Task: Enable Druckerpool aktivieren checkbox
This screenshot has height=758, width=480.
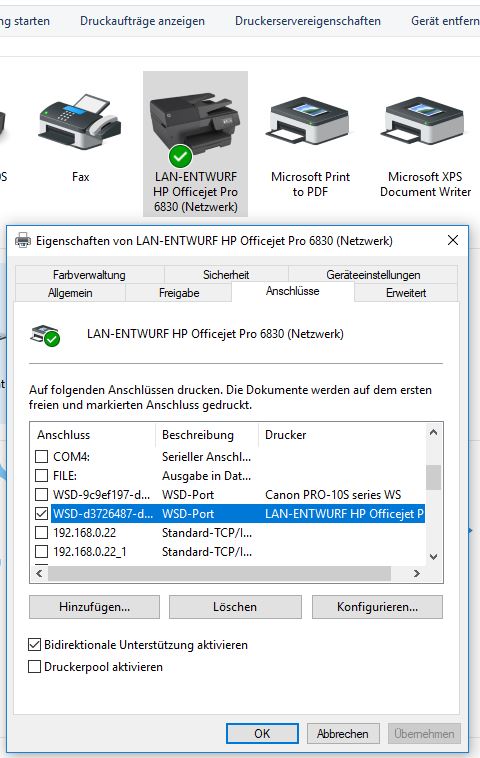Action: tap(34, 667)
